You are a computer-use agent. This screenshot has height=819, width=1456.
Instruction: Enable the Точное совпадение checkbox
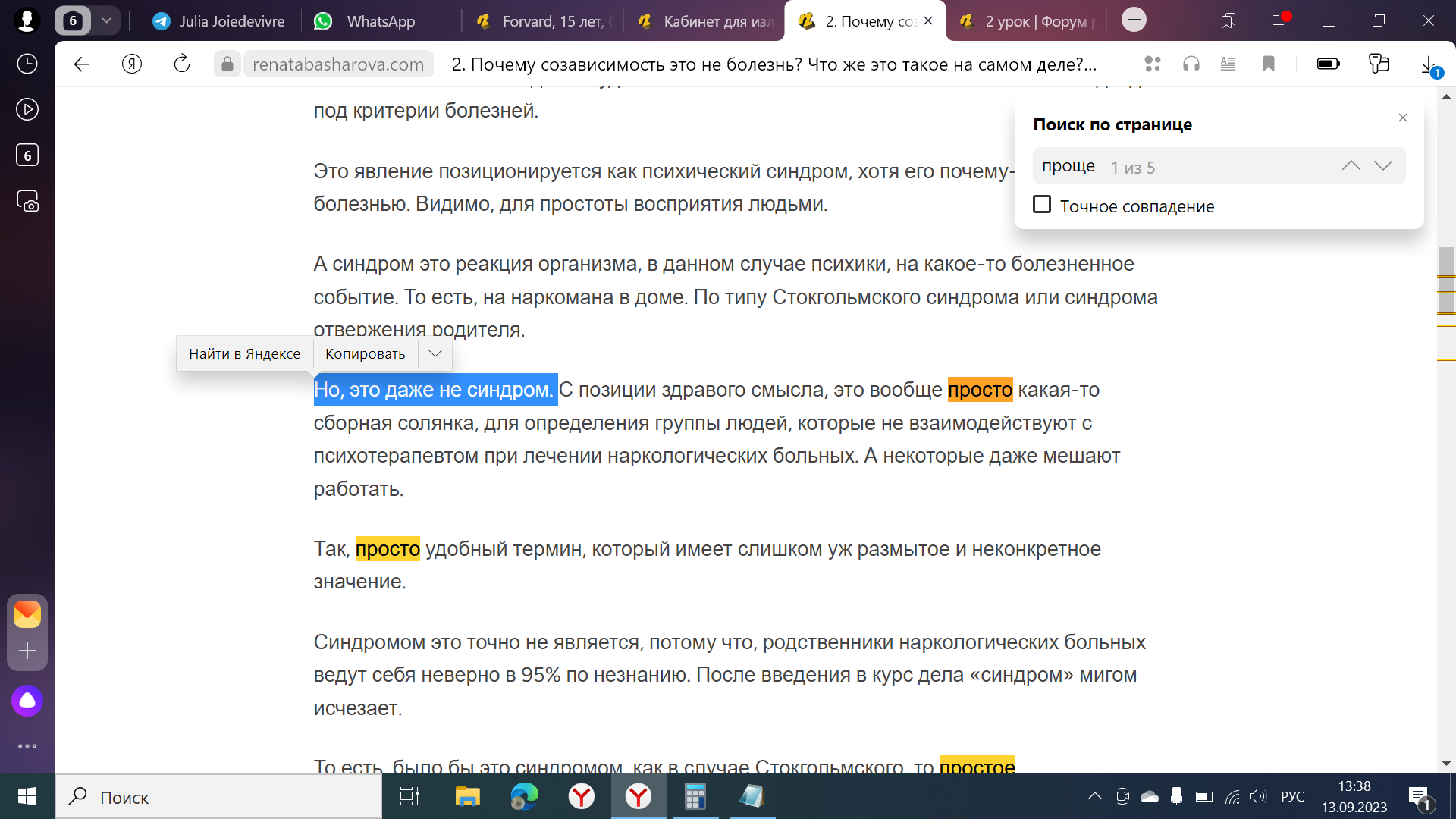pos(1042,205)
